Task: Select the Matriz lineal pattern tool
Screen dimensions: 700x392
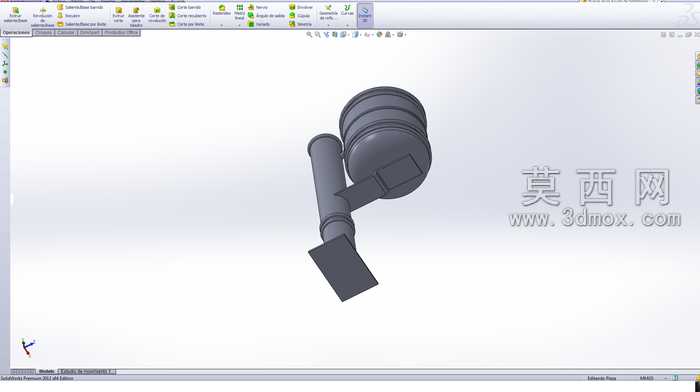Action: 240,13
